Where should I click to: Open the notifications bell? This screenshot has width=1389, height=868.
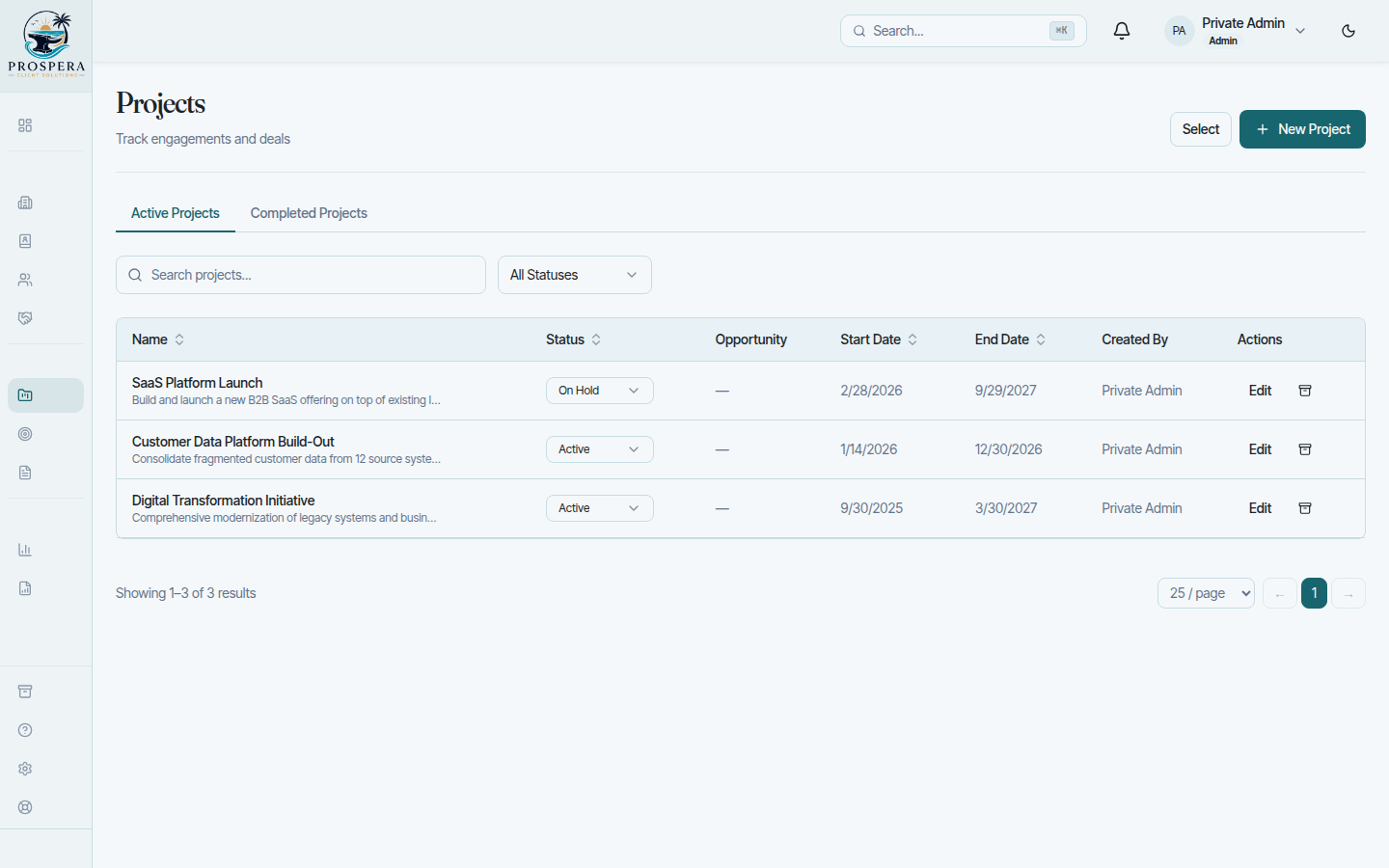(x=1122, y=31)
